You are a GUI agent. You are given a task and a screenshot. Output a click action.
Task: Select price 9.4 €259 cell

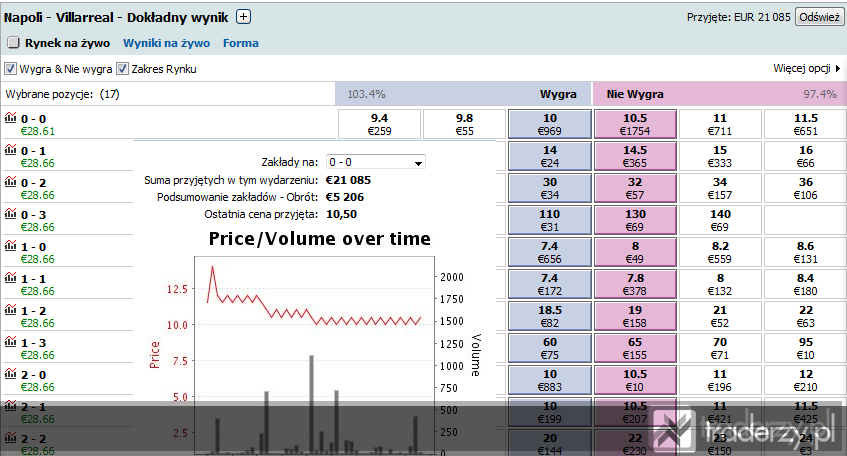tap(379, 124)
